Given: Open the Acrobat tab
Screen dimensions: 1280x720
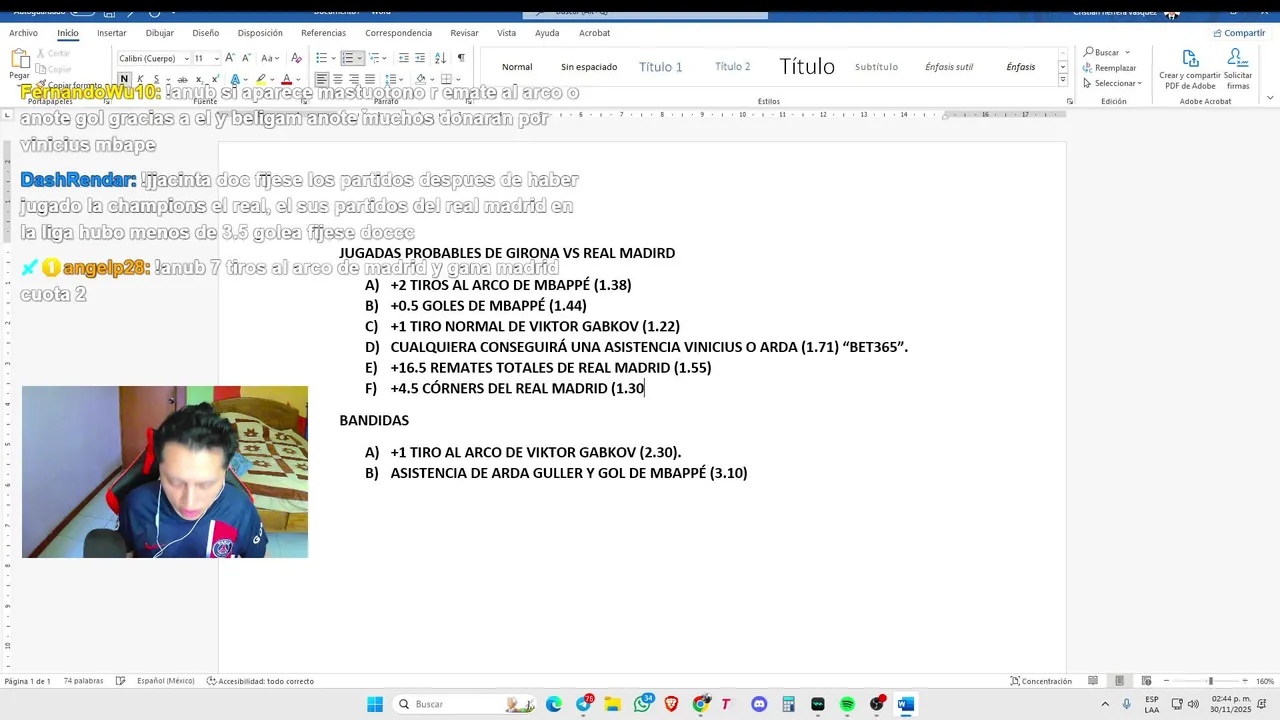Looking at the screenshot, I should (594, 33).
